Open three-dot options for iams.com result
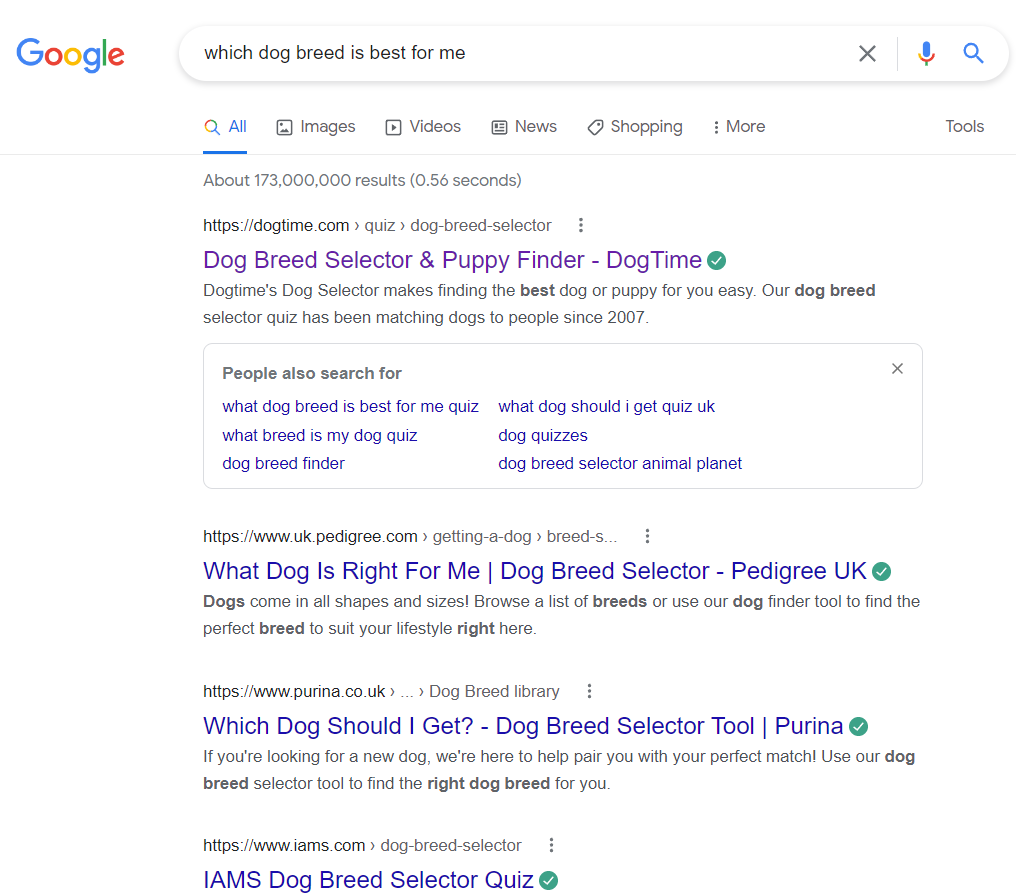Image resolution: width=1016 pixels, height=894 pixels. [x=551, y=845]
